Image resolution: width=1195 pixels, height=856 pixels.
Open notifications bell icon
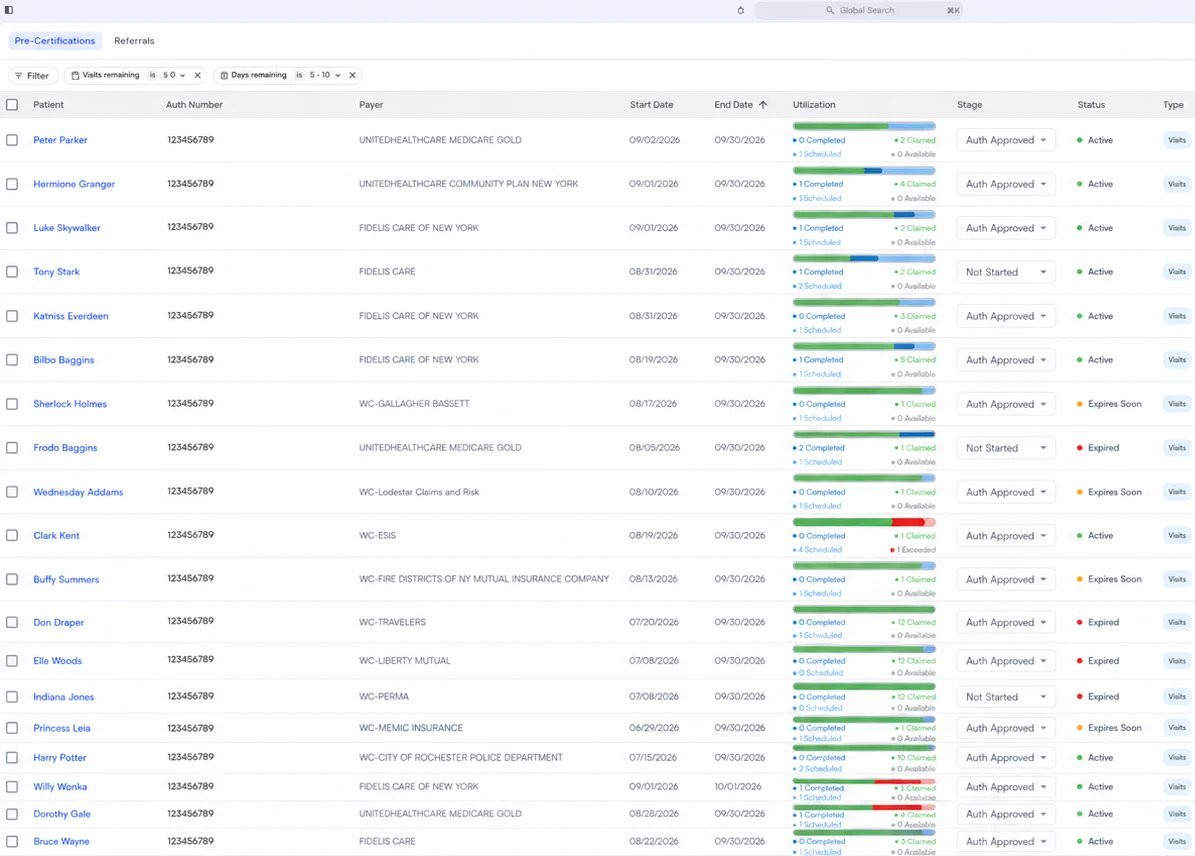pos(740,11)
